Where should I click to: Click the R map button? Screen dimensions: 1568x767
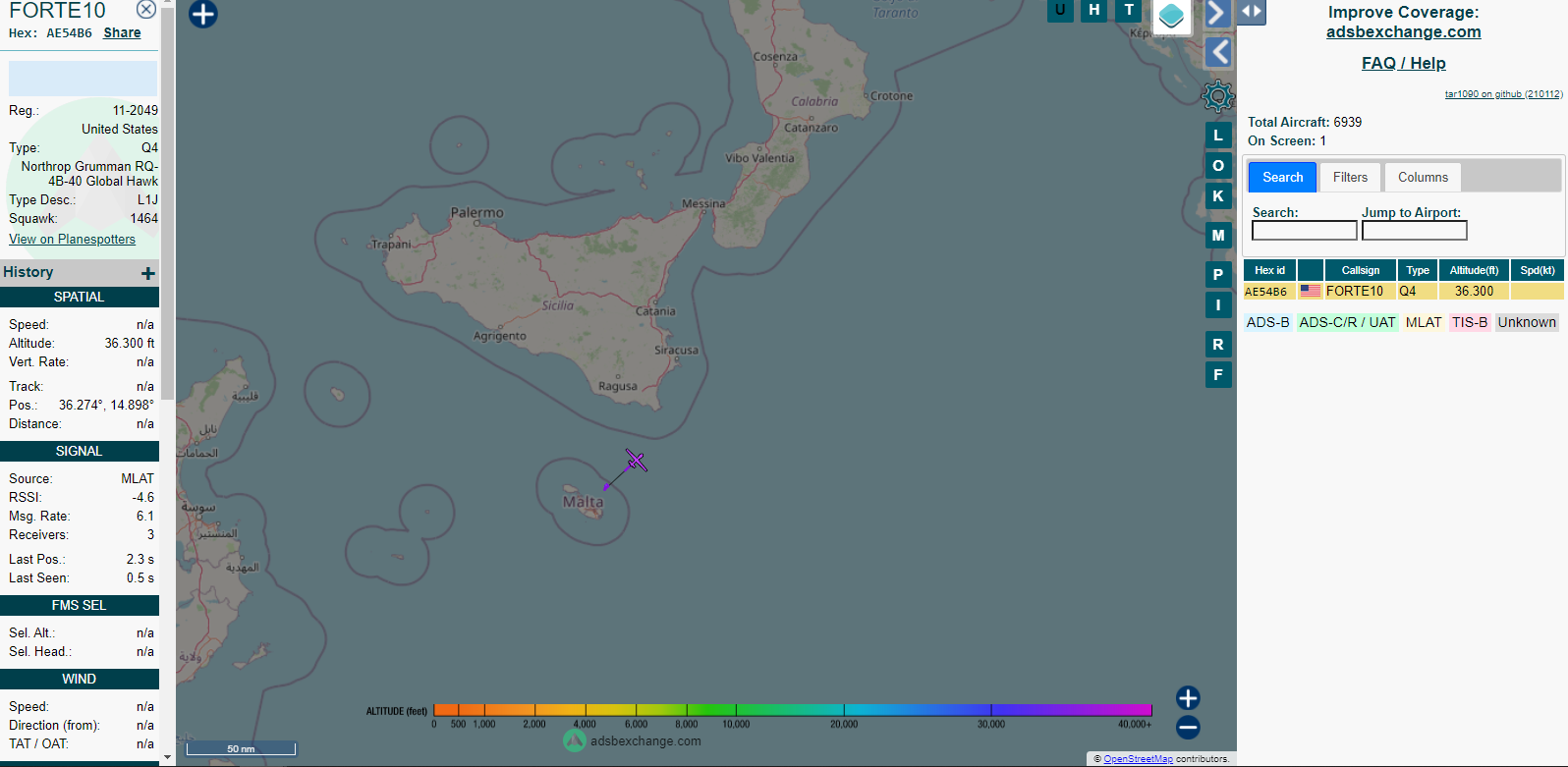1218,345
